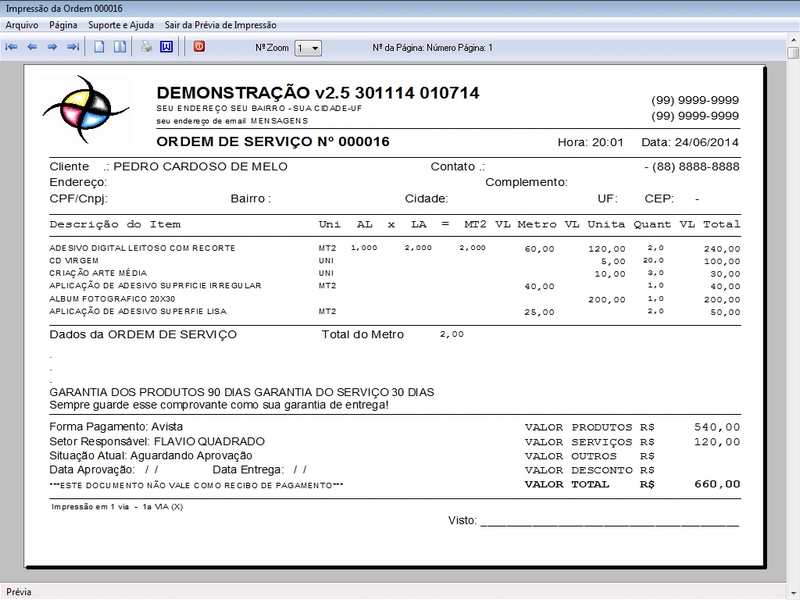Open the Nº Zoom dropdown
Screen dimensions: 800x600
309,48
